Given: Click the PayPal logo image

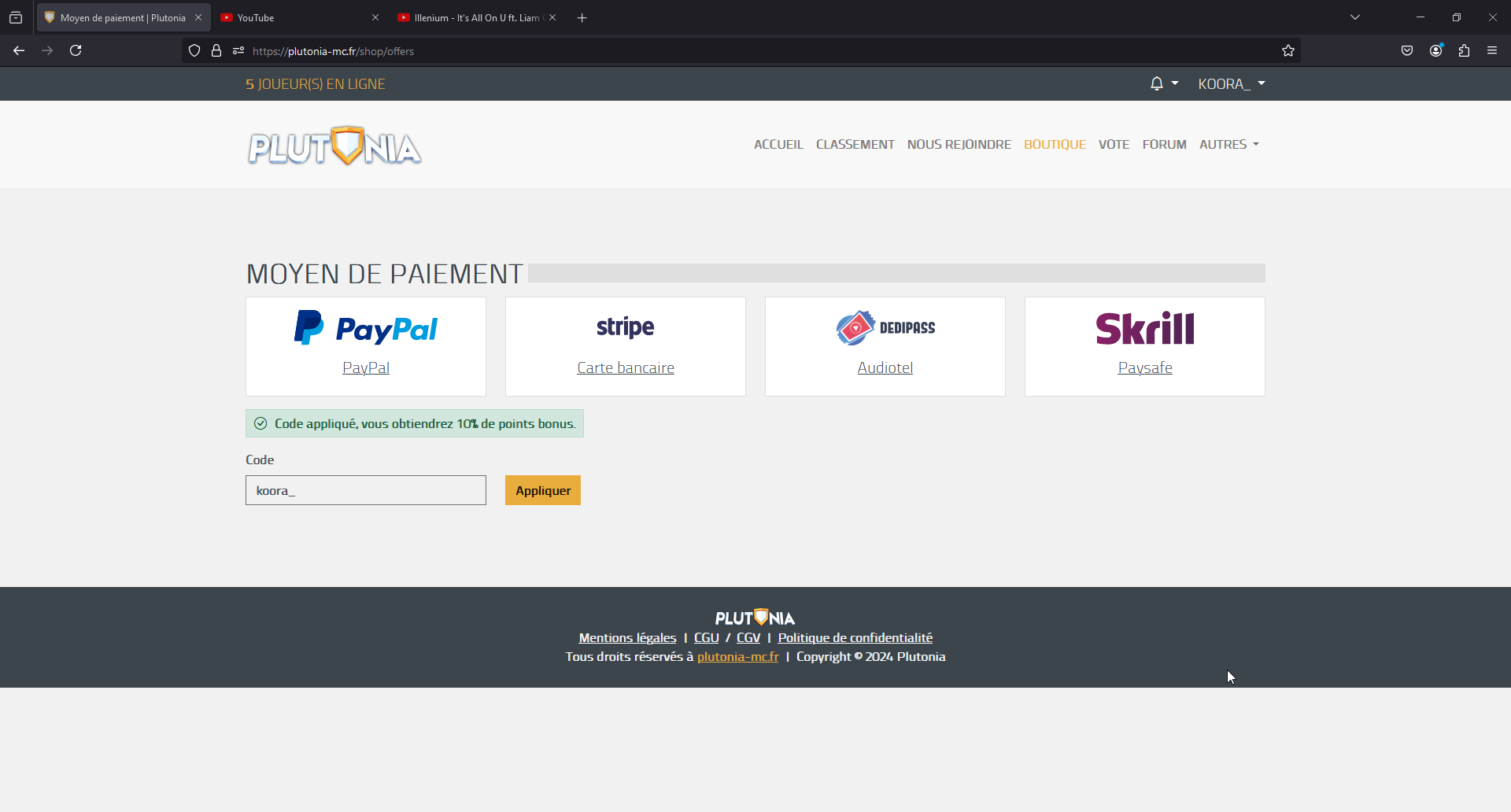Looking at the screenshot, I should tap(366, 328).
